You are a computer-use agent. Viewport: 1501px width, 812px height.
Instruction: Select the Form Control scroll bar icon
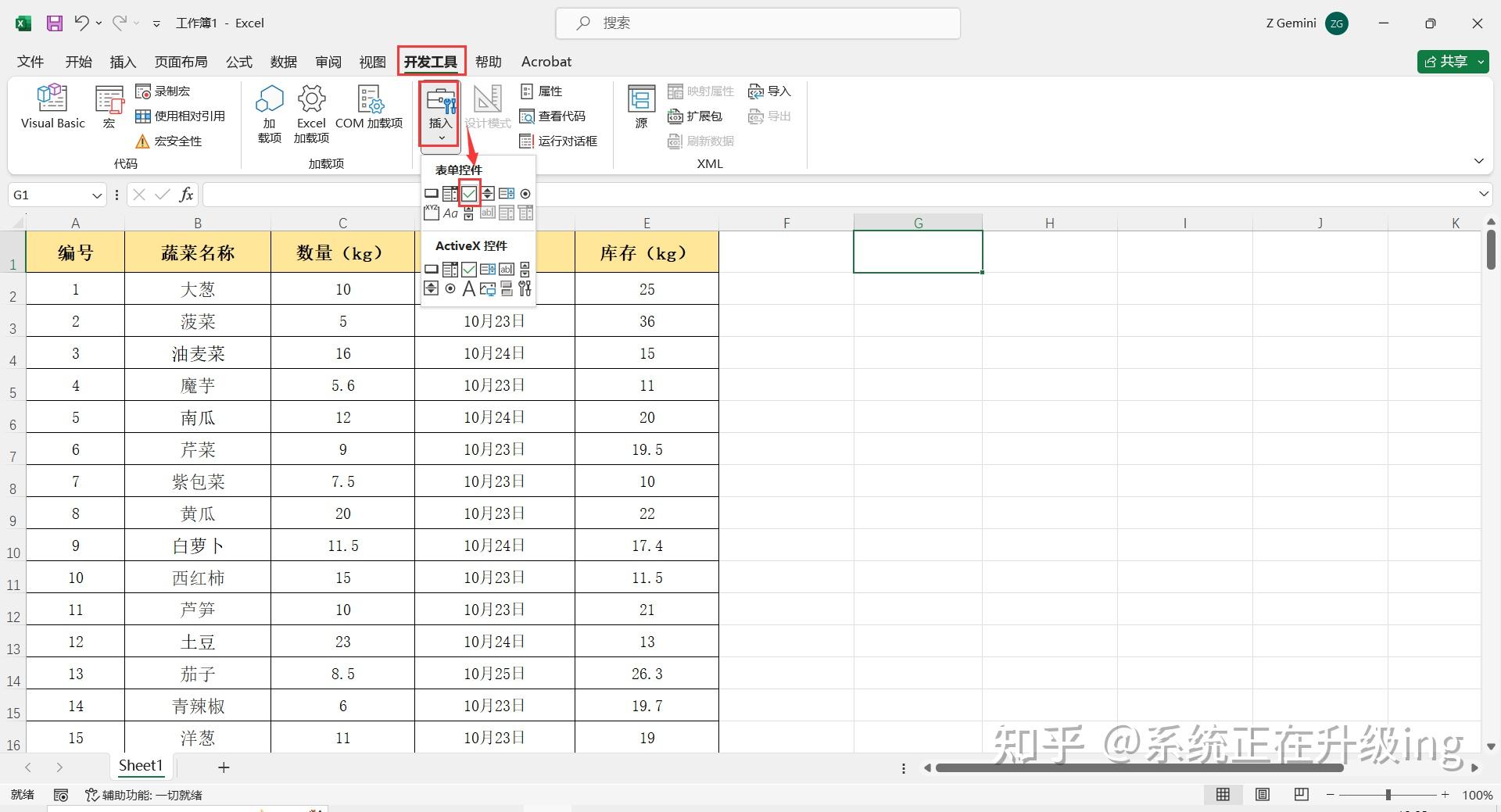click(x=469, y=213)
